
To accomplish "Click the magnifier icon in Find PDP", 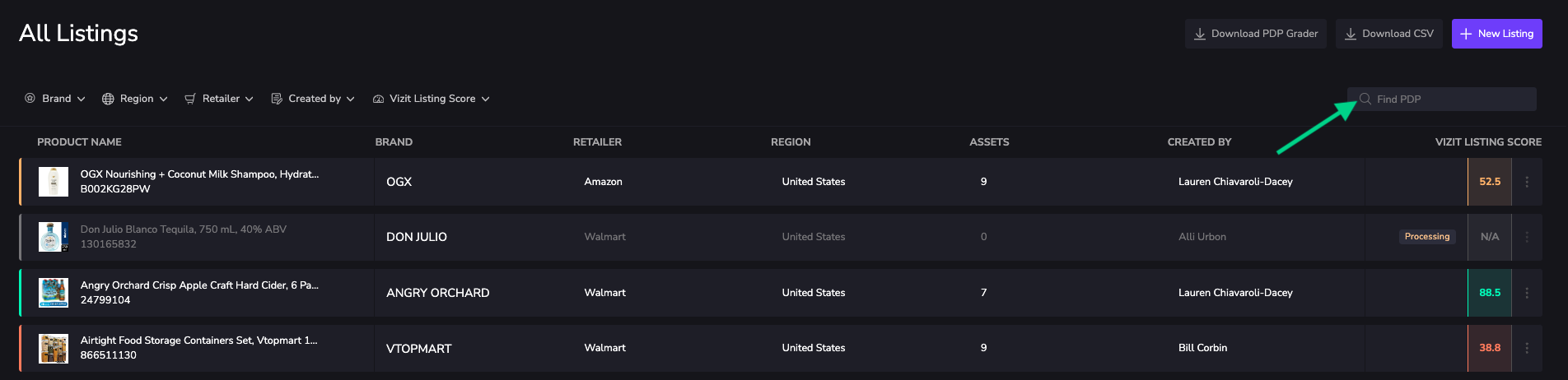I will [1365, 99].
